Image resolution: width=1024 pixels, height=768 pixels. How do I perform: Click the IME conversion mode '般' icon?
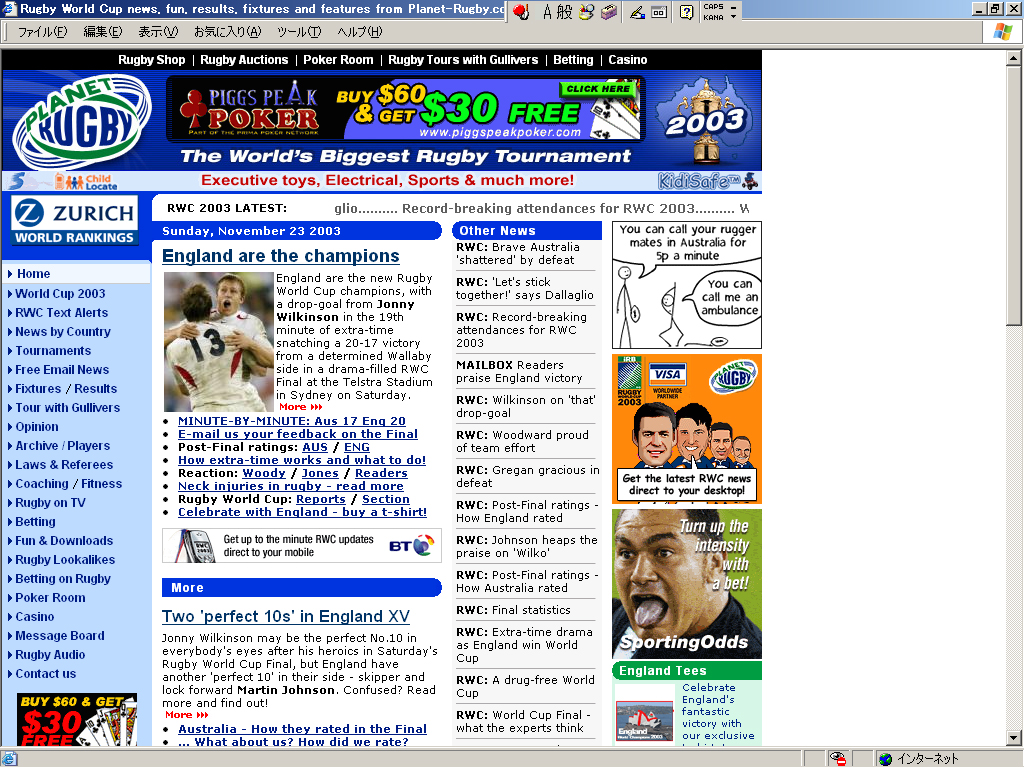tap(564, 12)
